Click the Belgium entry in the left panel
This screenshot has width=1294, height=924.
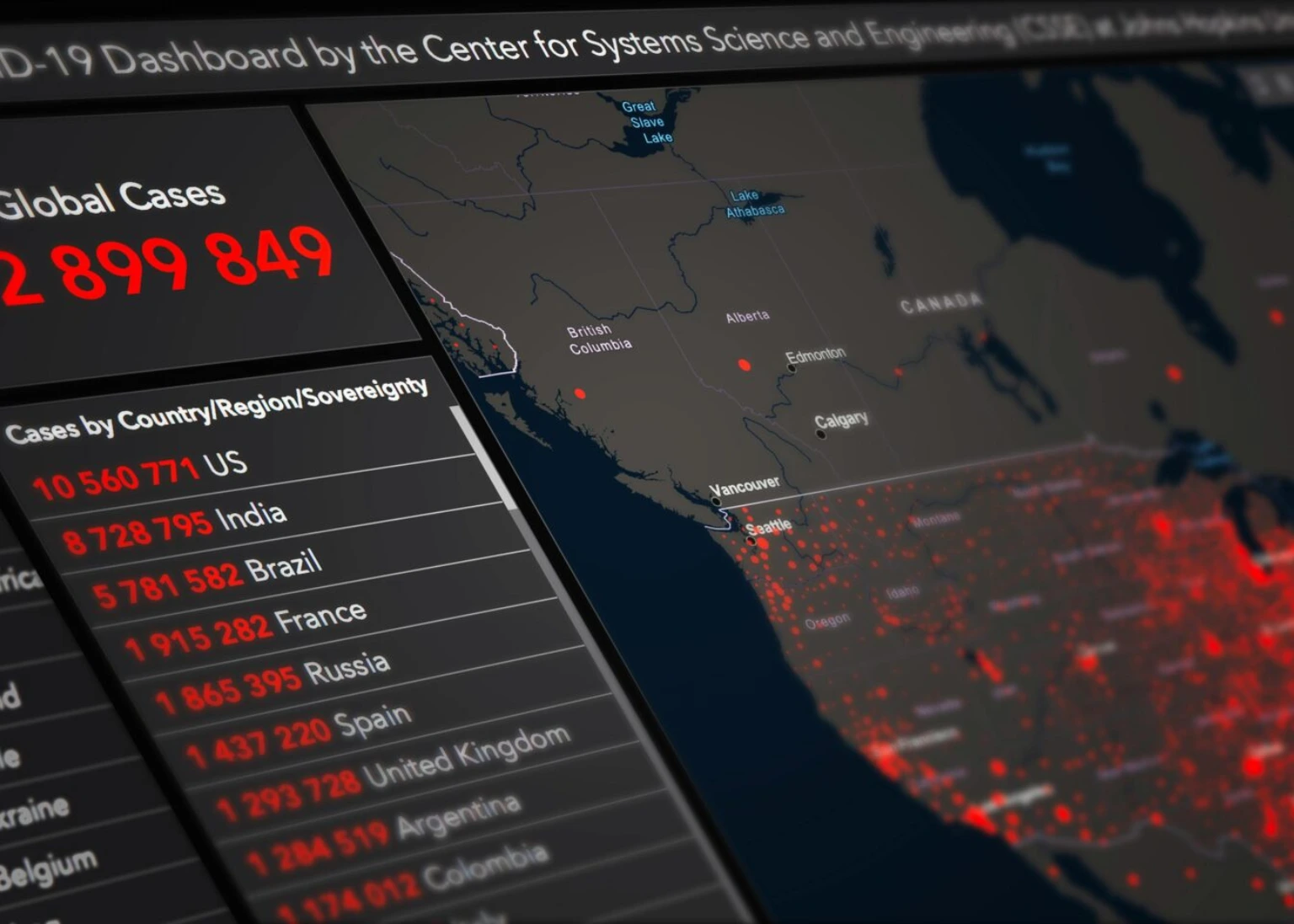click(48, 868)
